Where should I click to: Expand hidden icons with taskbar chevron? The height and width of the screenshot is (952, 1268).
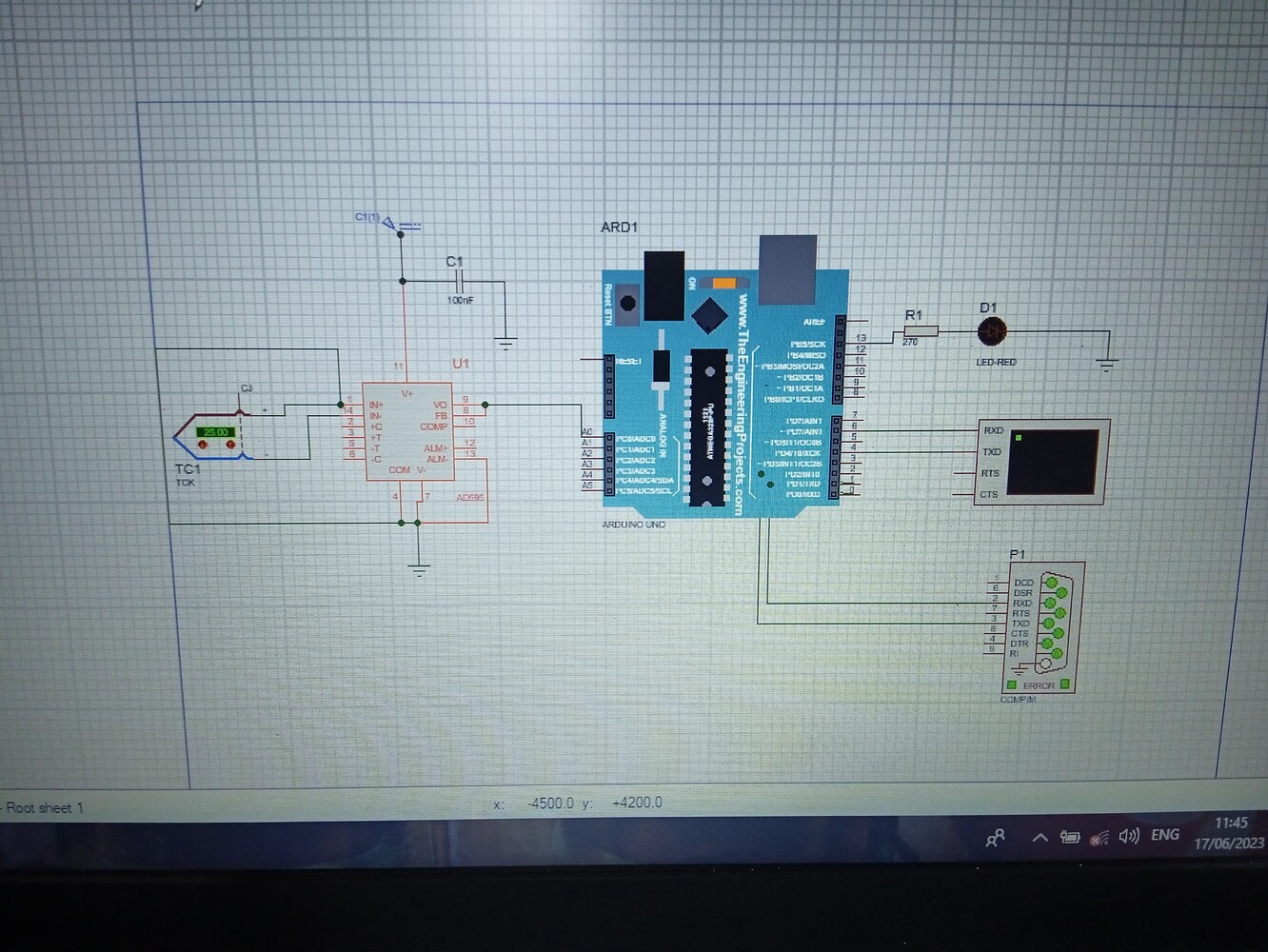click(1040, 836)
